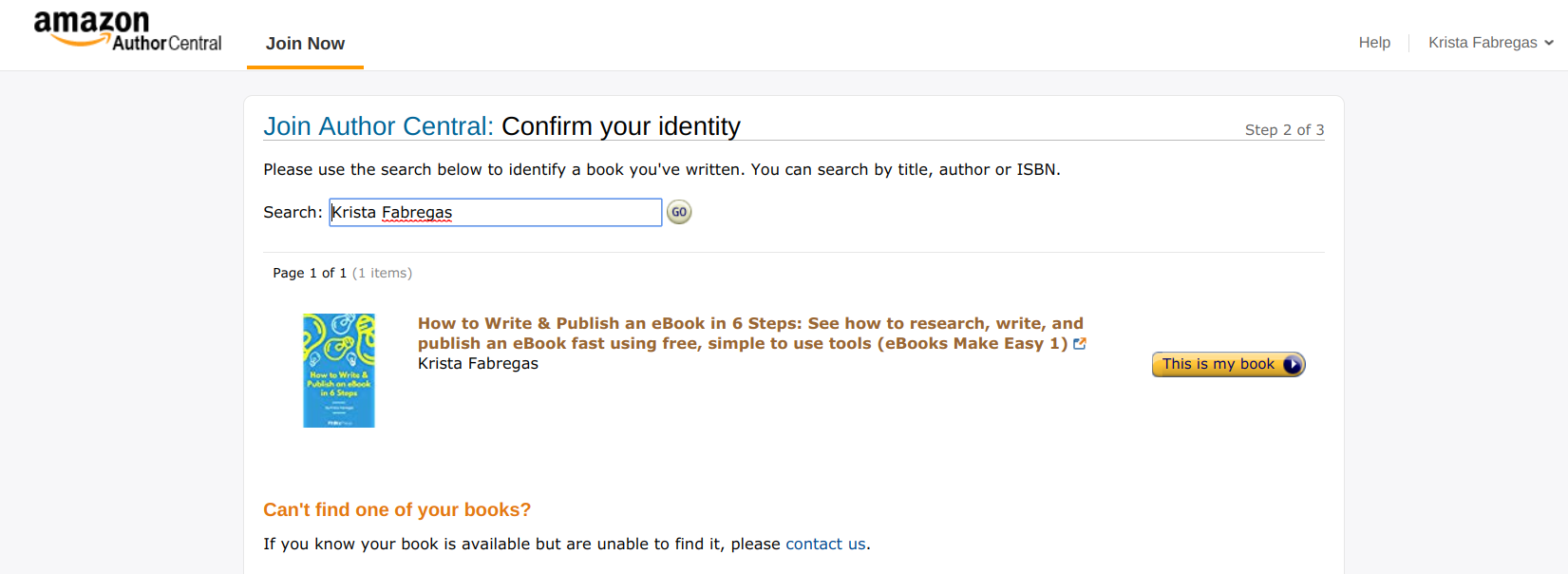Viewport: 1568px width, 574px height.
Task: Expand the chevron next to Krista Fabregas
Action: pos(1549,43)
